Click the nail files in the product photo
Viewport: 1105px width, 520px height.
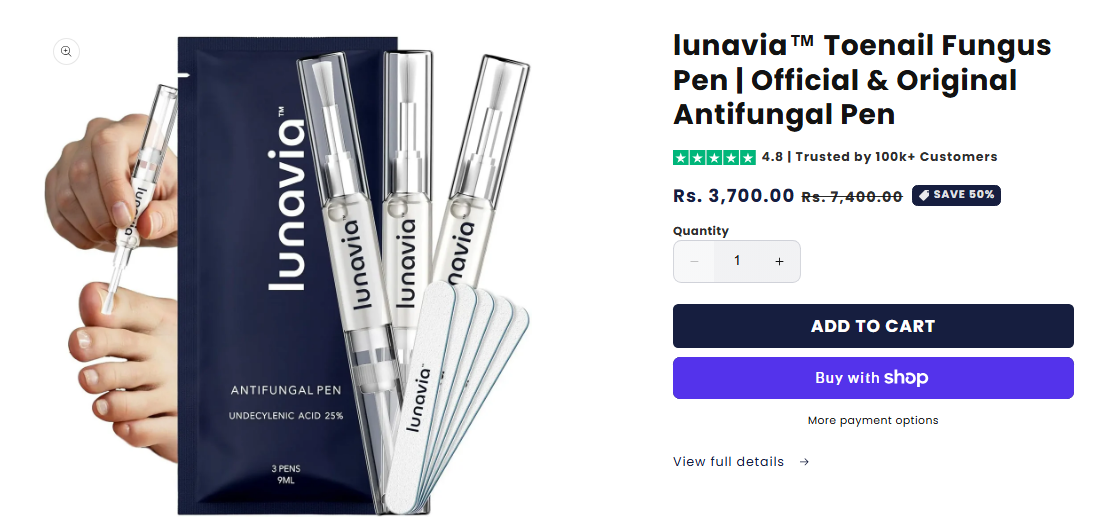click(456, 395)
